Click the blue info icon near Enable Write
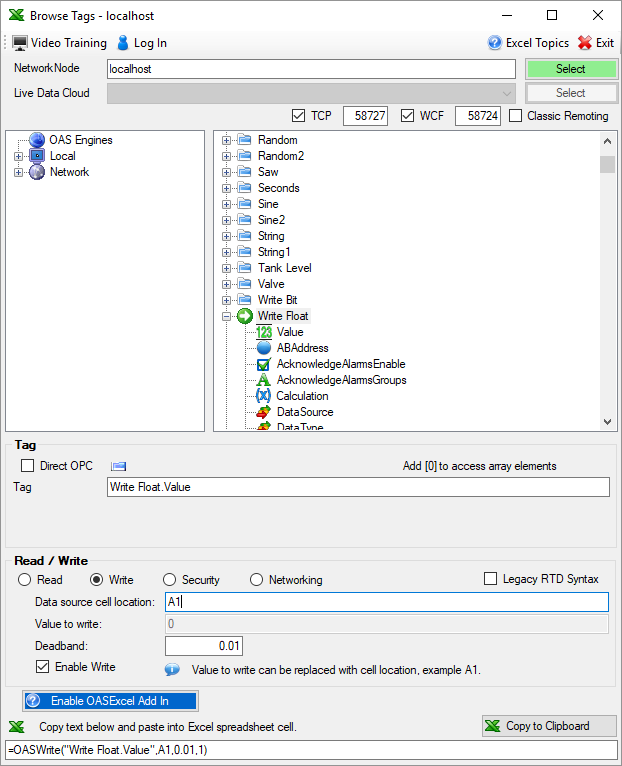The image size is (622, 766). point(172,669)
